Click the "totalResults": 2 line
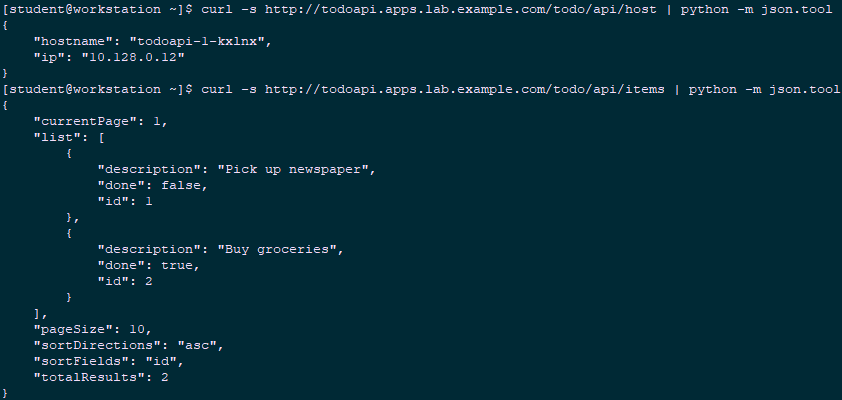The height and width of the screenshot is (400, 842). coord(101,378)
